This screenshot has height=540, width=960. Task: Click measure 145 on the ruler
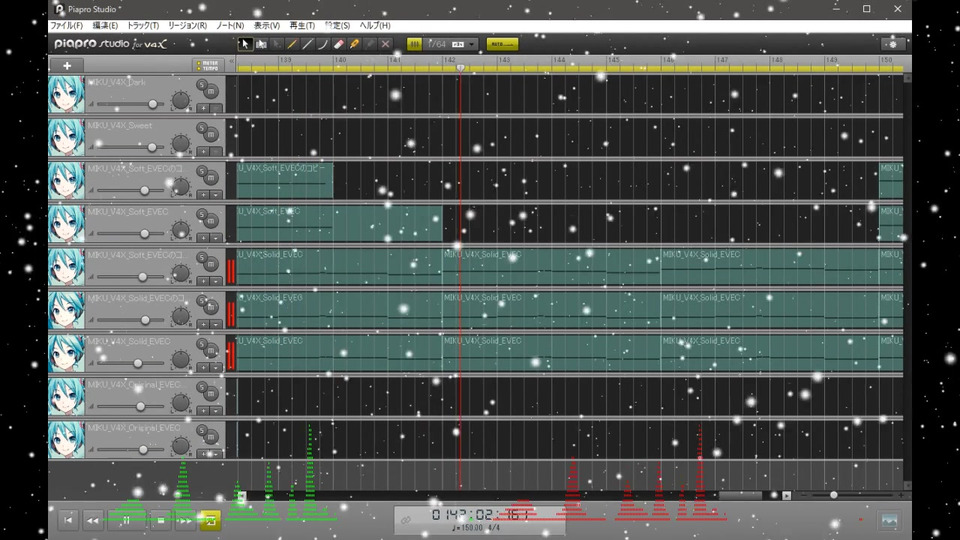click(614, 60)
